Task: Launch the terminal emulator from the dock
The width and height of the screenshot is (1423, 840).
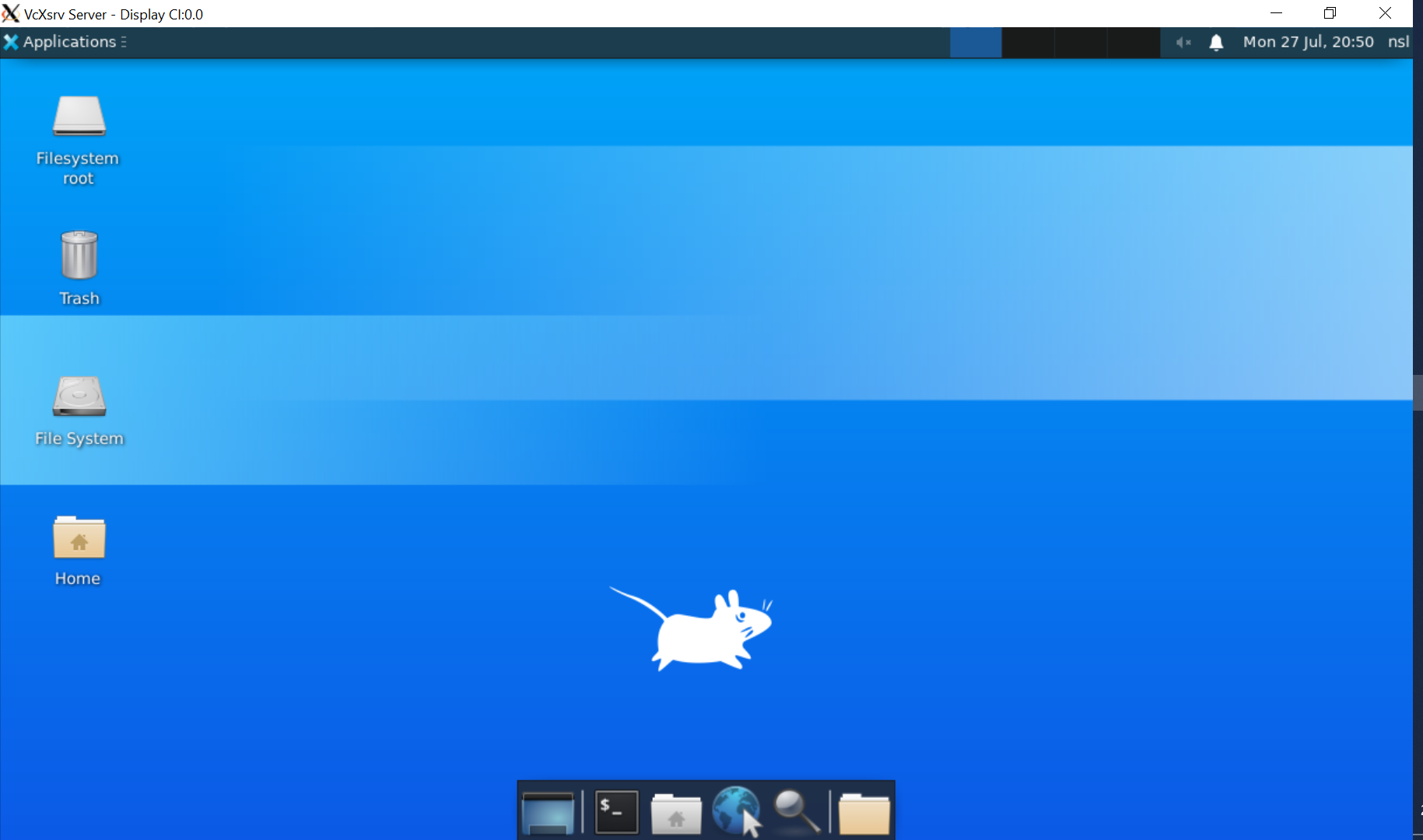Action: (616, 811)
